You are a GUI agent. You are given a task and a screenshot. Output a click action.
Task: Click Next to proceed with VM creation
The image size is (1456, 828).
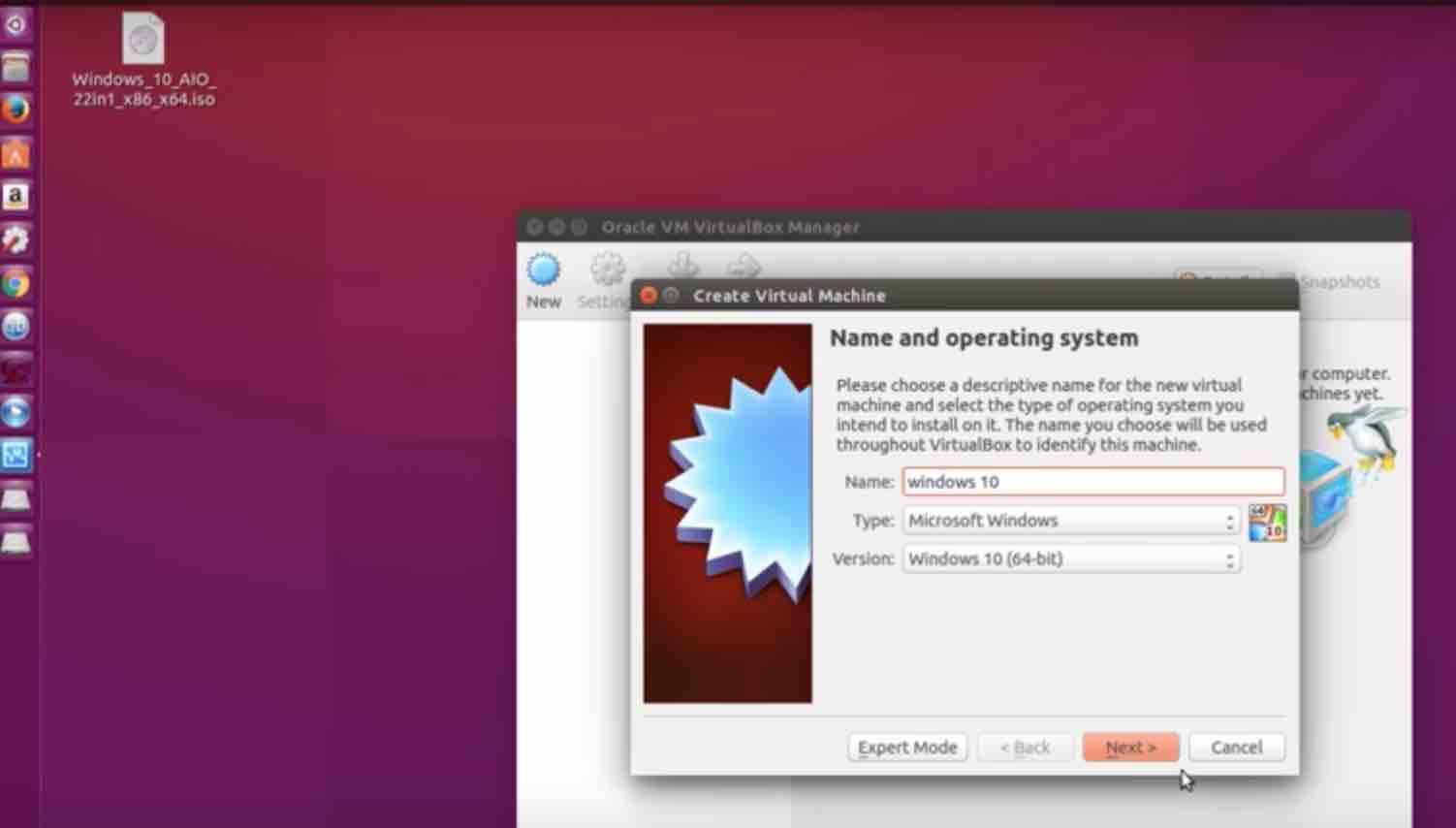(1130, 747)
